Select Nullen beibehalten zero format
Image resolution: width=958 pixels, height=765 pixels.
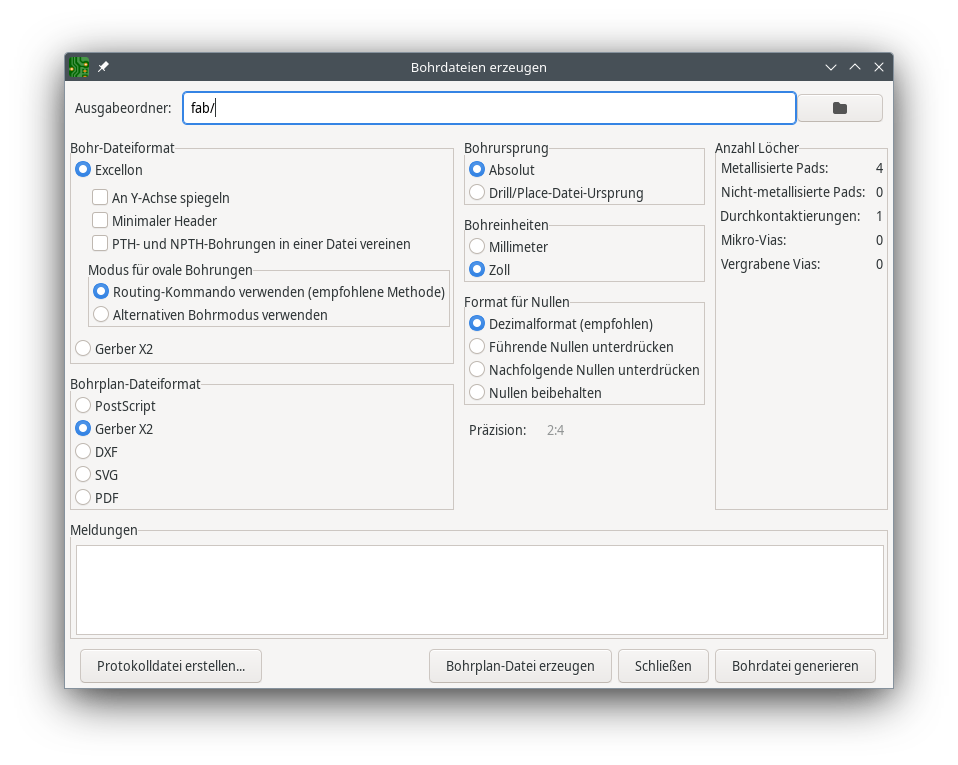click(x=477, y=393)
